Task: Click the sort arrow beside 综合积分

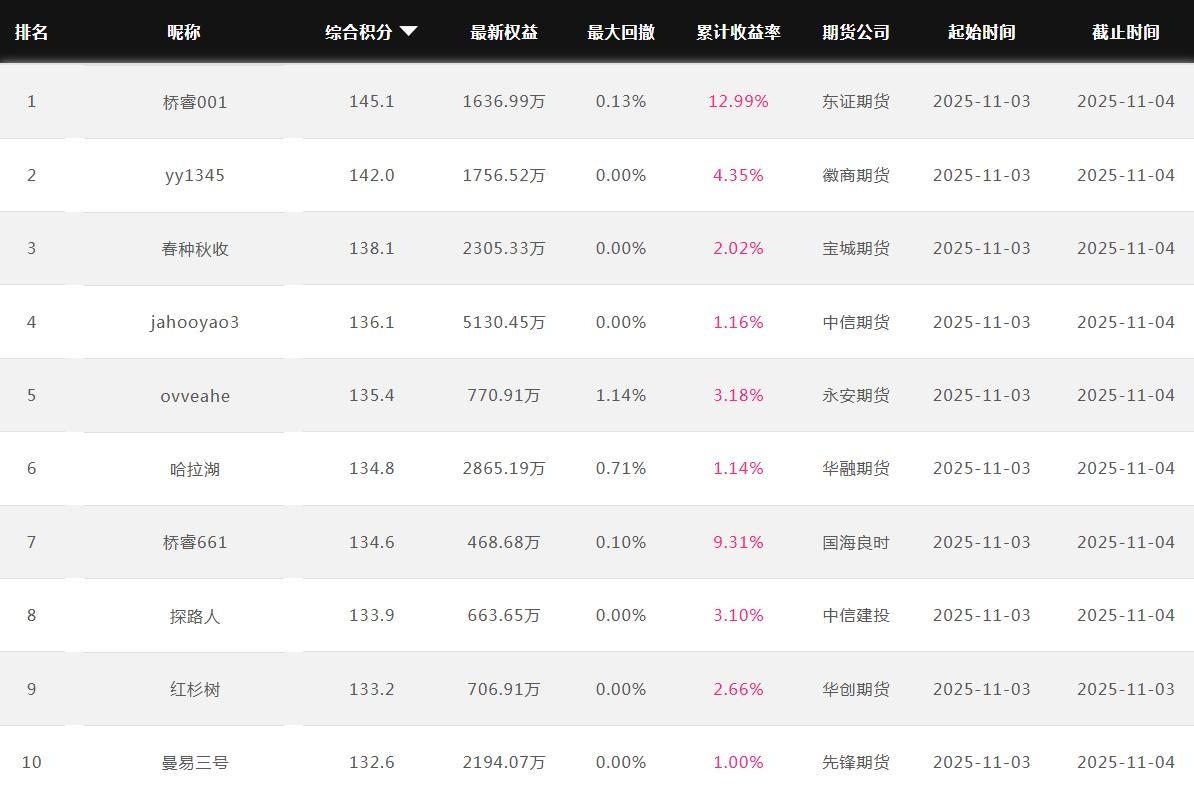Action: pyautogui.click(x=408, y=31)
